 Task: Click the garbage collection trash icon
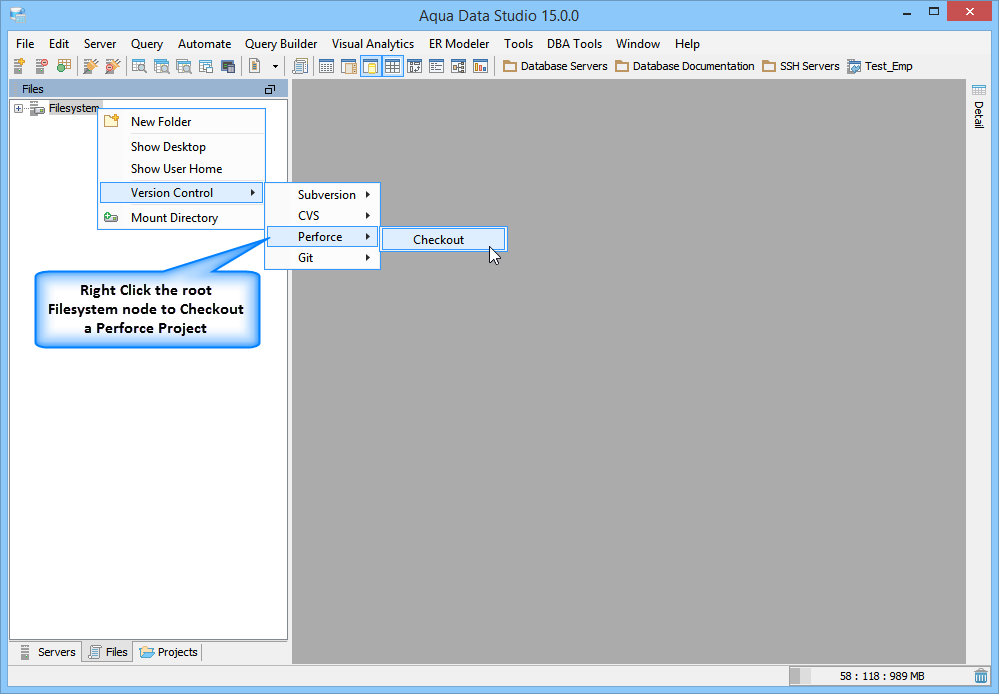click(981, 676)
